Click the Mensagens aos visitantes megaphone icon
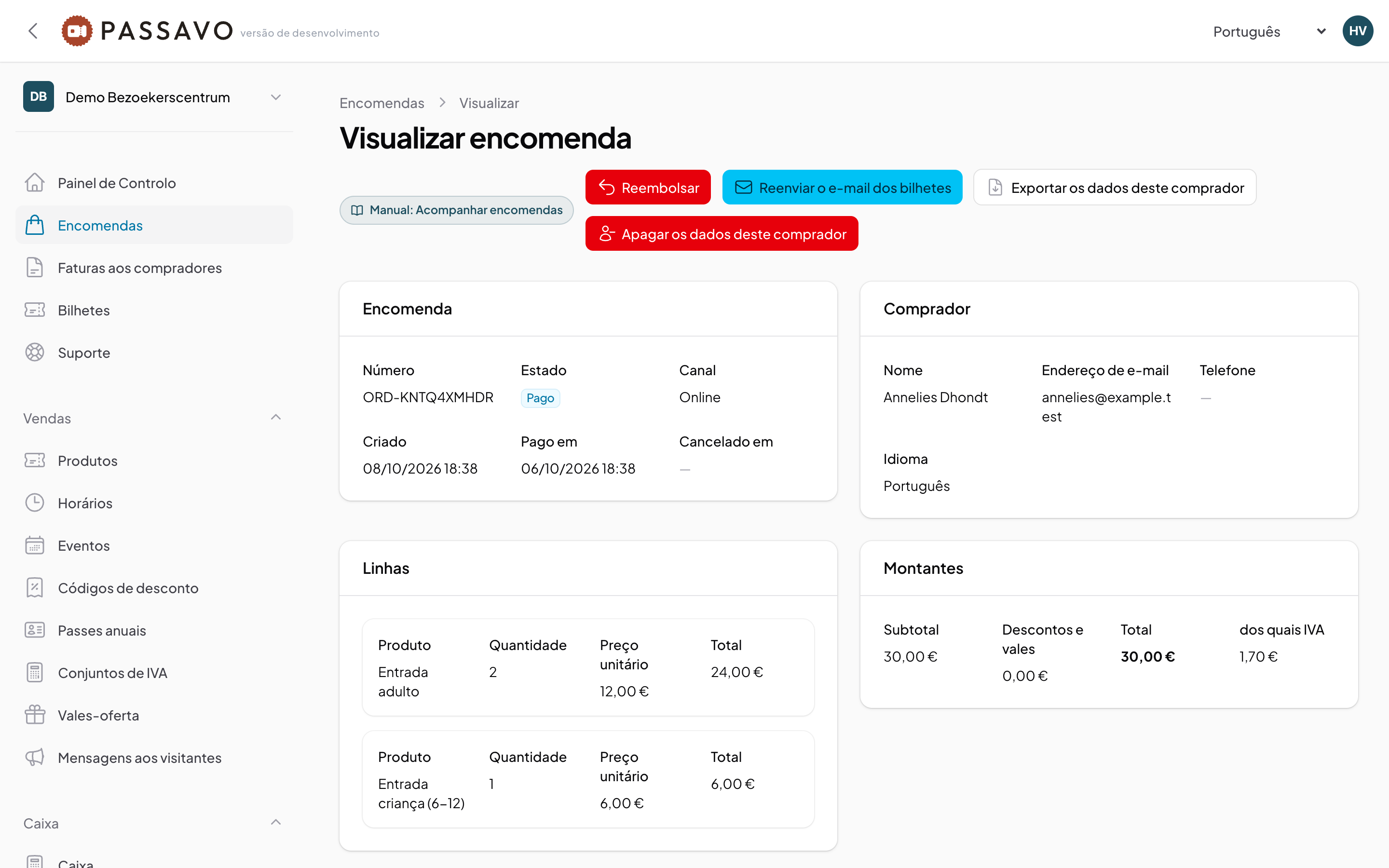This screenshot has width=1389, height=868. pos(34,758)
